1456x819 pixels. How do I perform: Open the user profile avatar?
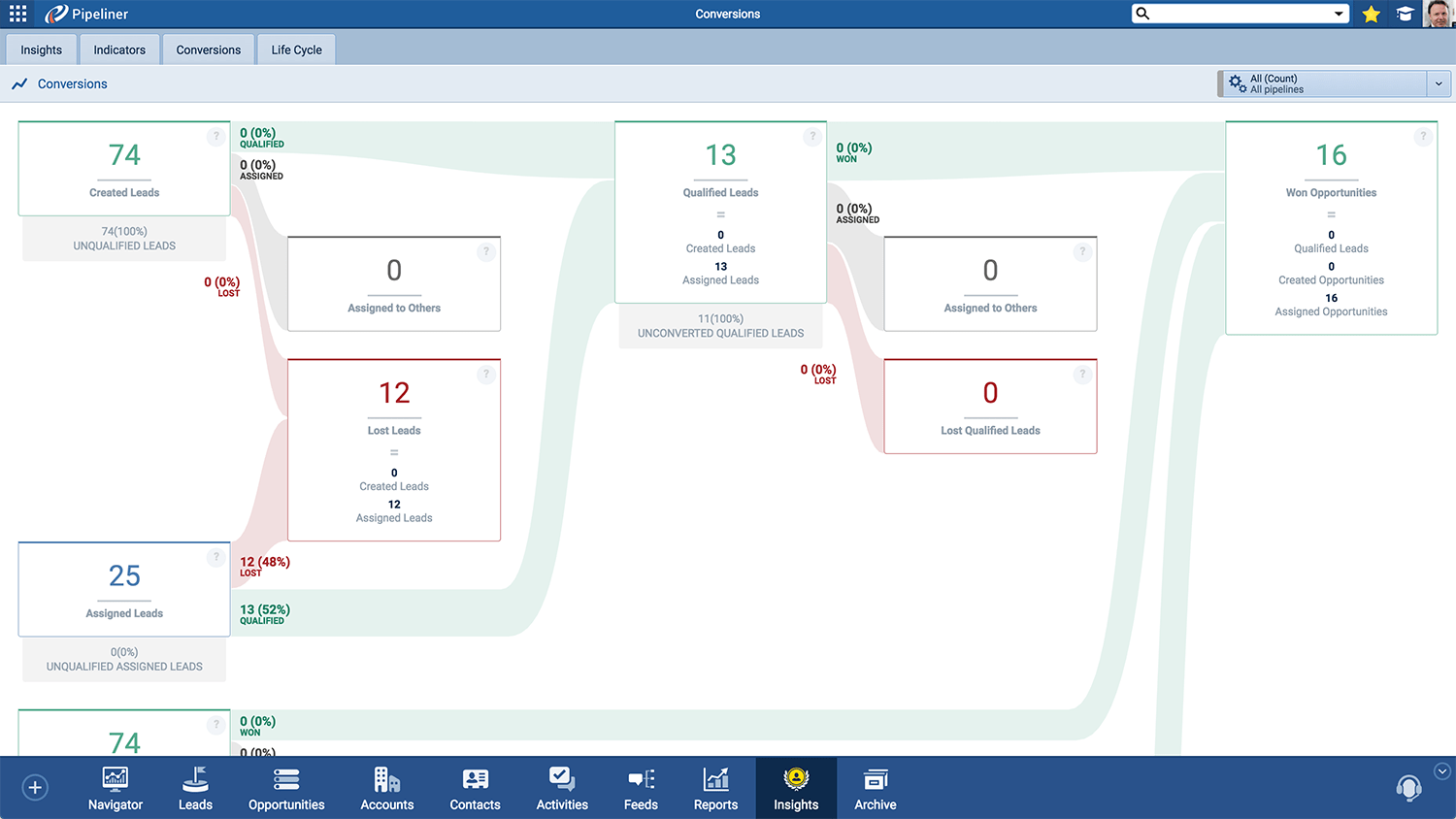1438,14
